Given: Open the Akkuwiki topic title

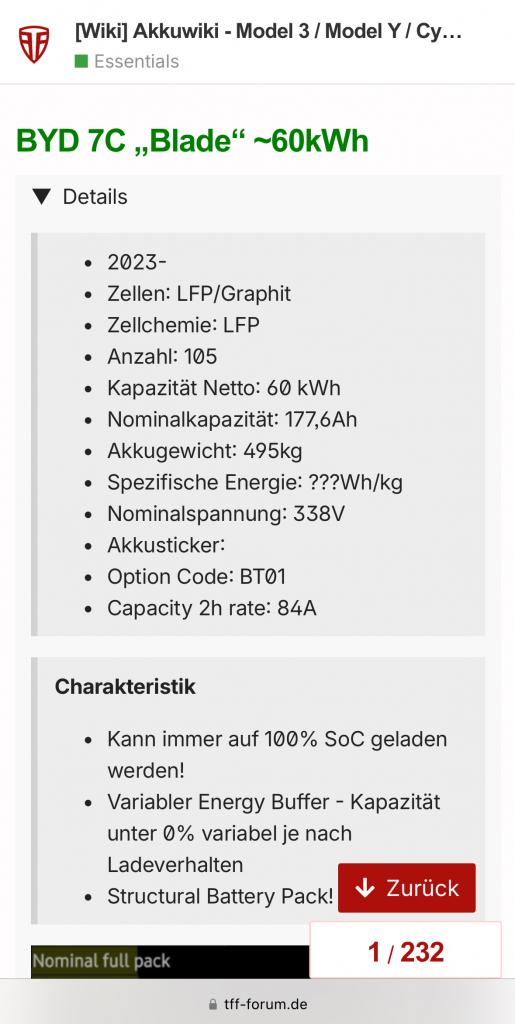Looking at the screenshot, I should coord(268,31).
